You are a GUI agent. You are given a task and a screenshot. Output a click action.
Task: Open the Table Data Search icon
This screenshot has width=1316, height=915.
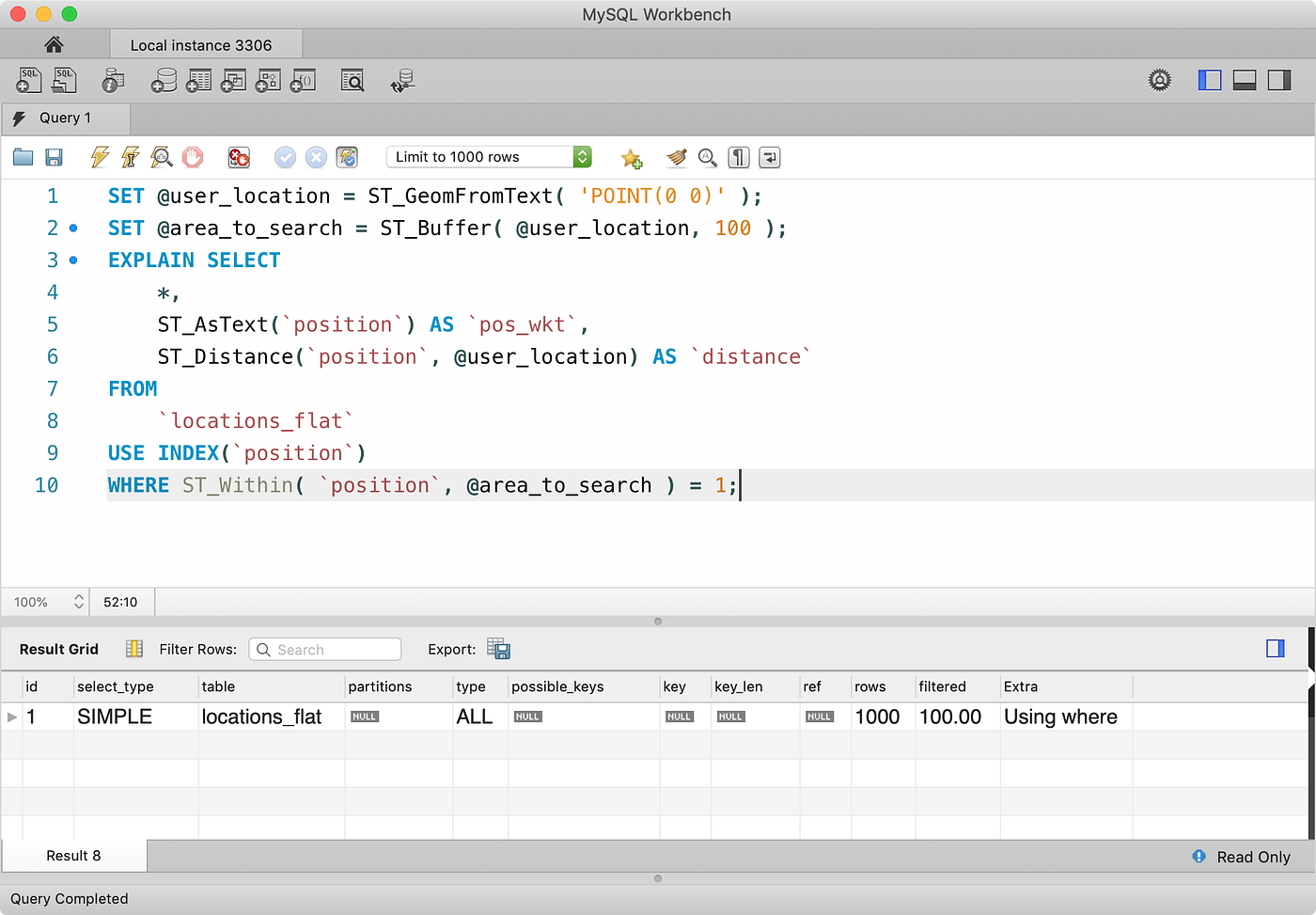point(352,80)
